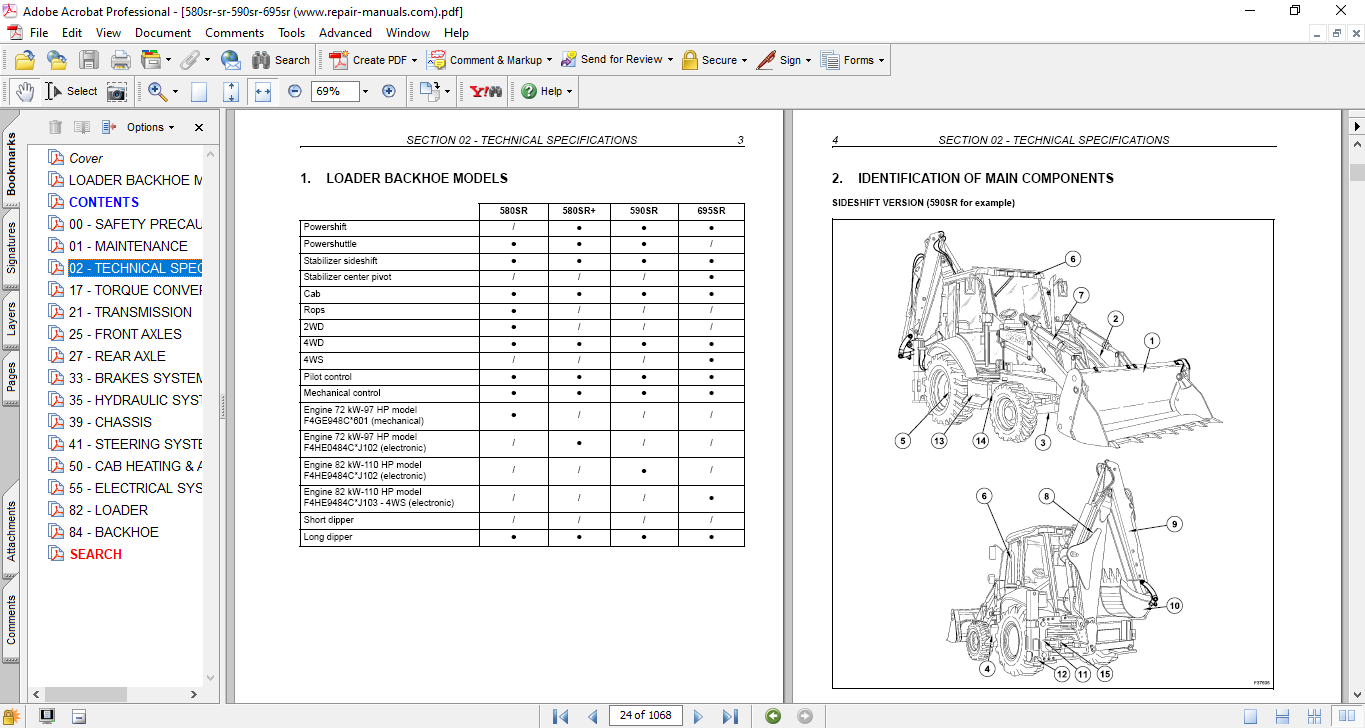Viewport: 1365px width, 728px height.
Task: Click the page number field
Action: click(646, 715)
